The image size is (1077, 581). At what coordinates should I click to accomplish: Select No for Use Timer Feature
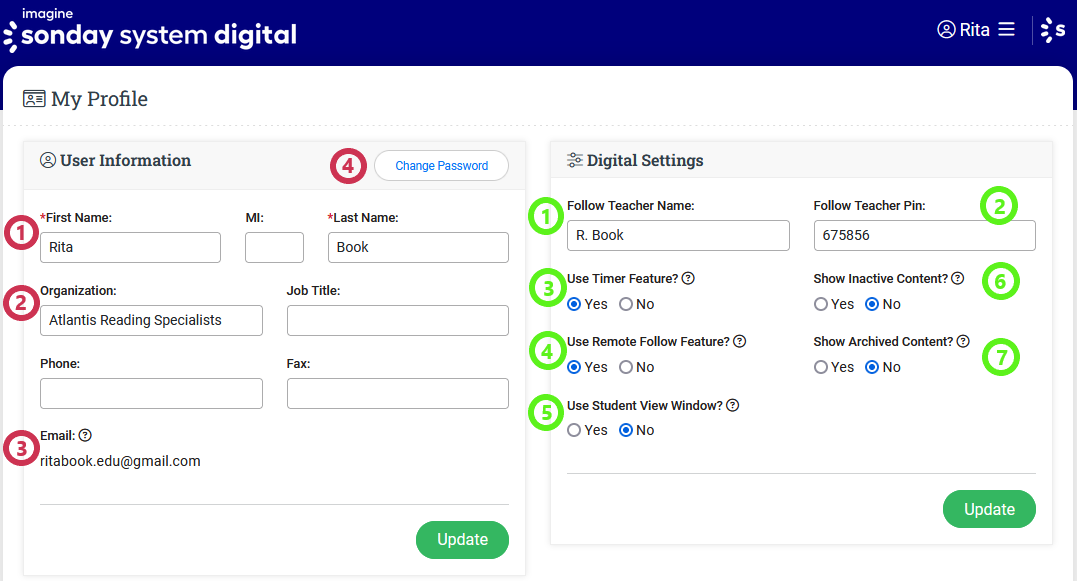626,304
